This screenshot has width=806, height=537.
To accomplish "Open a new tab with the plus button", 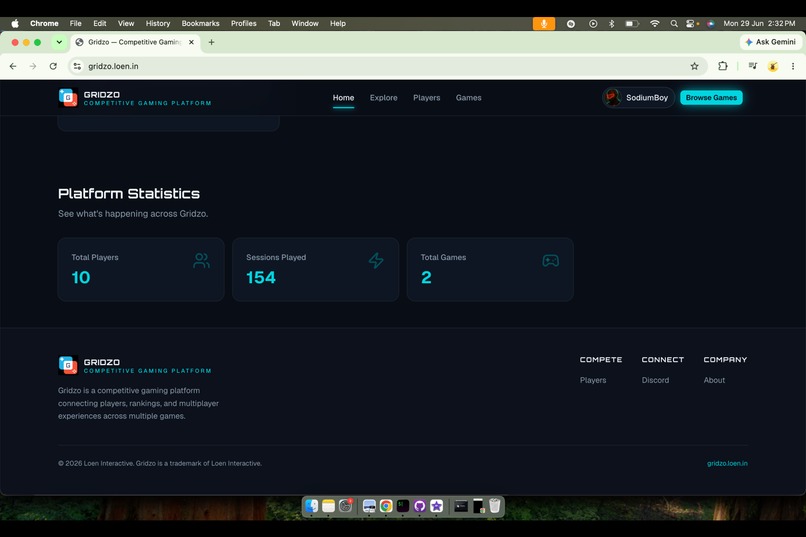I will coord(211,42).
